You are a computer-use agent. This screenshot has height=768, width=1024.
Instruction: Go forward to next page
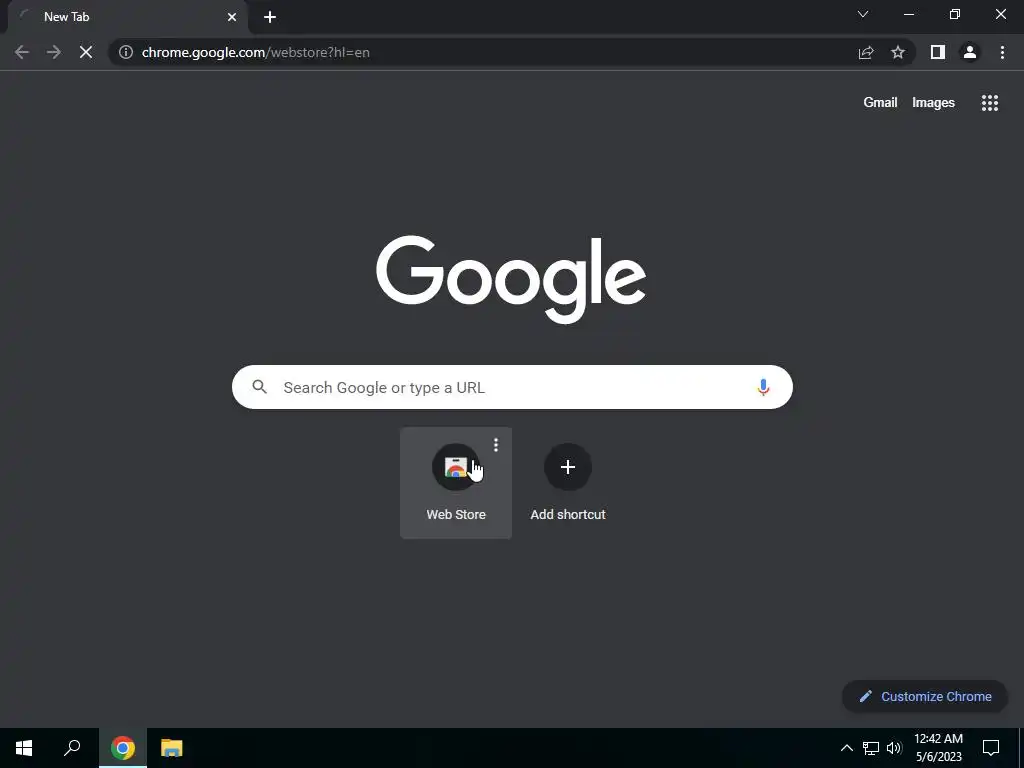(x=54, y=52)
